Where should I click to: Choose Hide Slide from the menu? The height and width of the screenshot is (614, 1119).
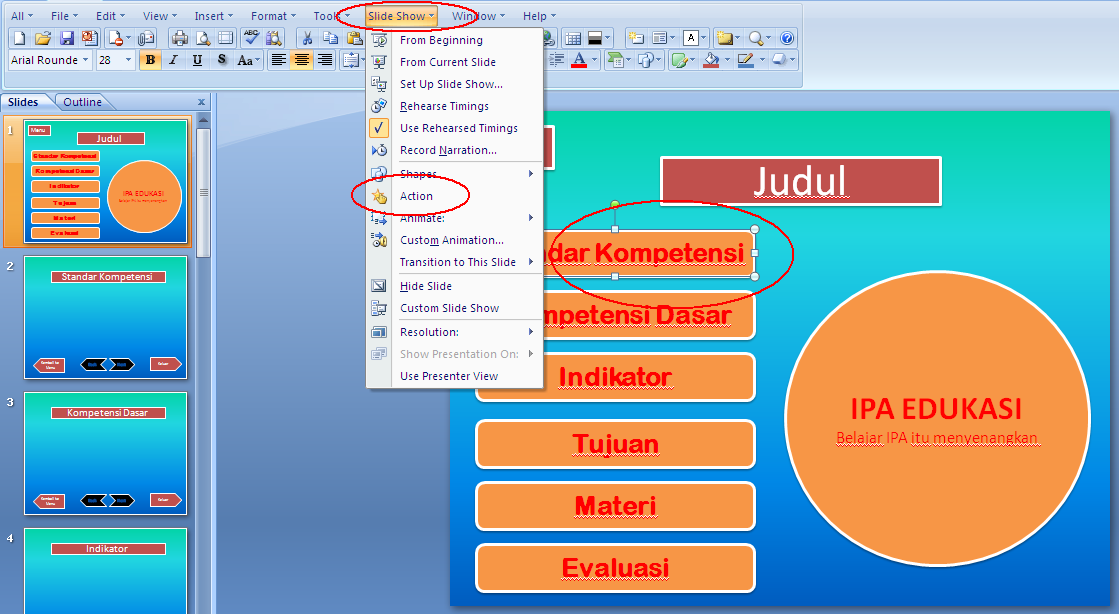[424, 286]
